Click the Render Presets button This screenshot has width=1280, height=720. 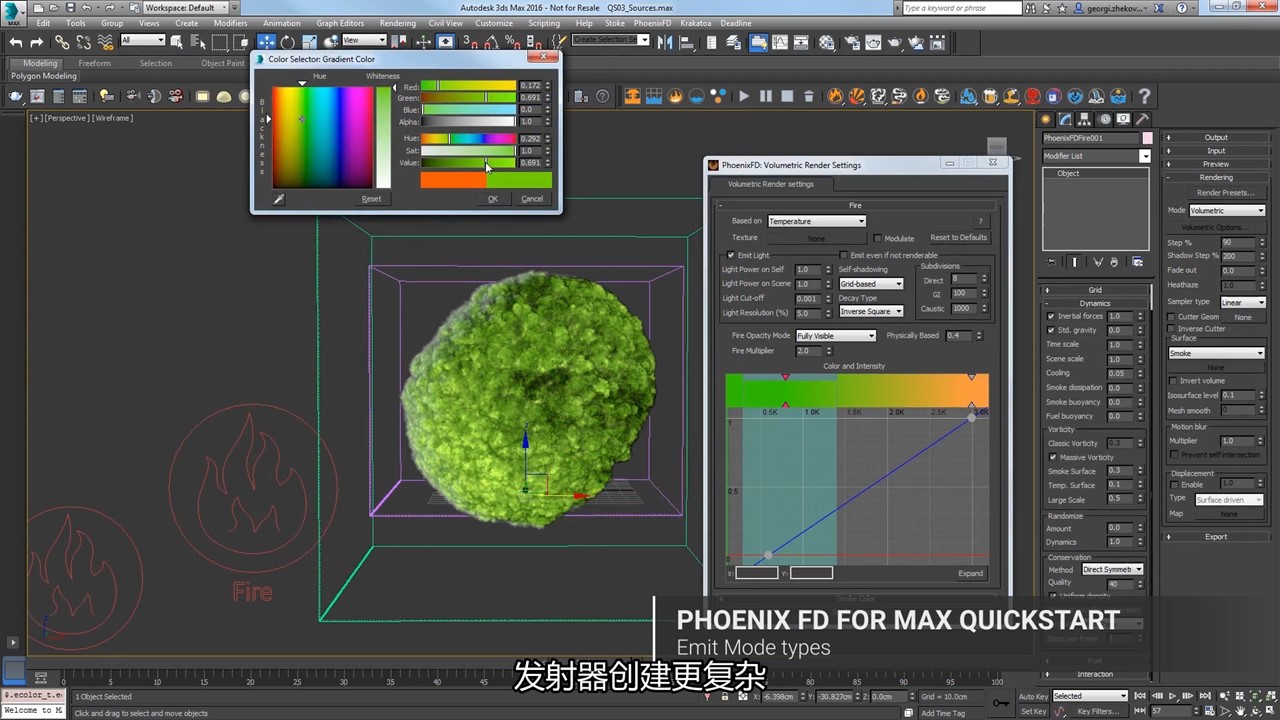tap(1225, 193)
